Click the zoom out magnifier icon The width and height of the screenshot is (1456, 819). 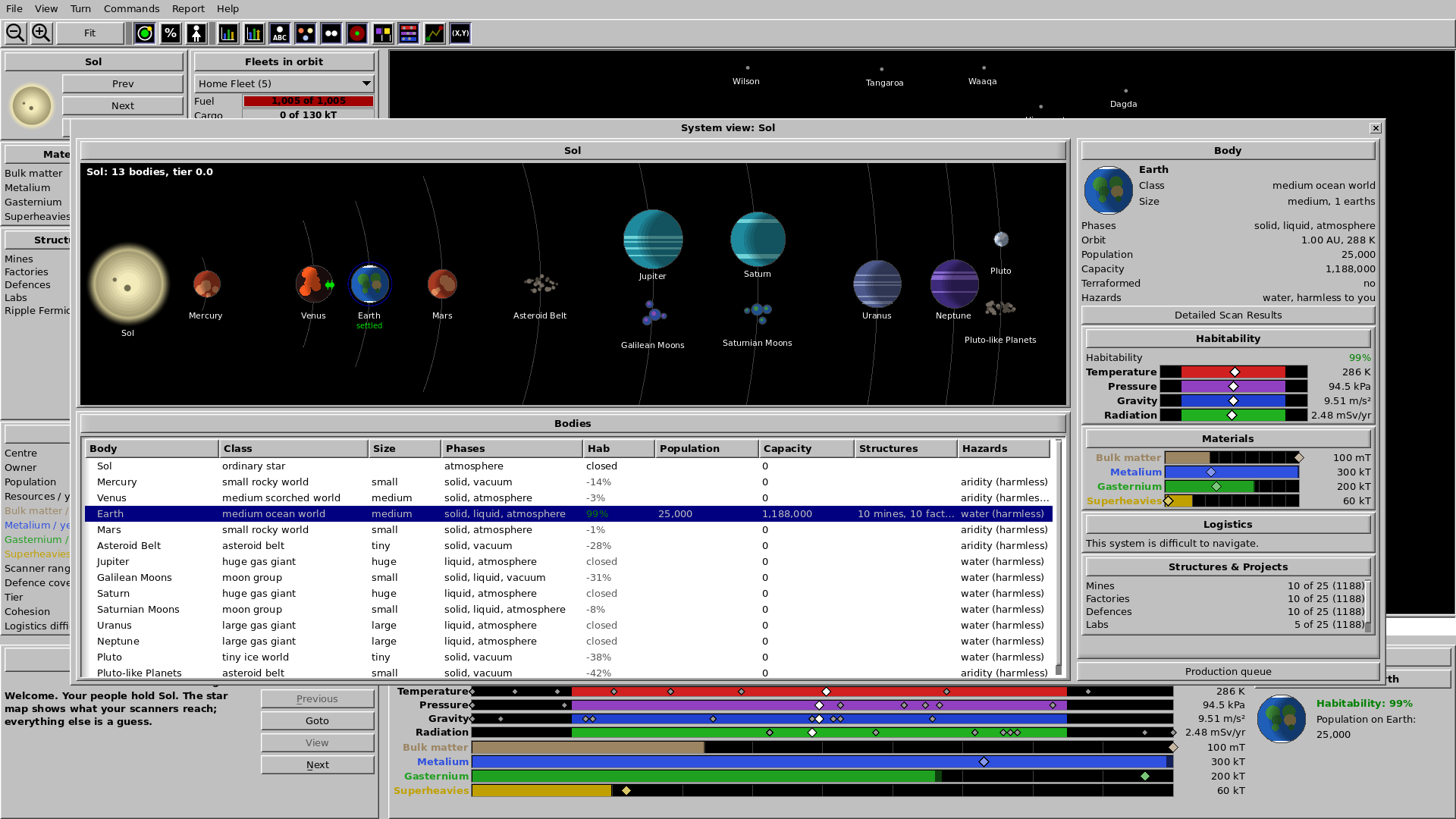point(15,33)
